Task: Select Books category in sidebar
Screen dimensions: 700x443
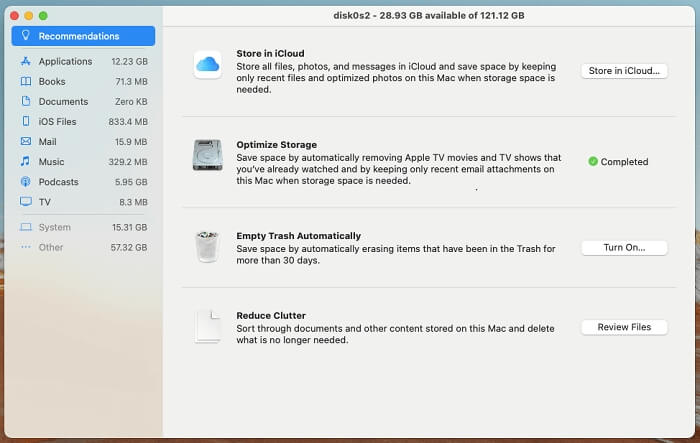Action: [83, 81]
